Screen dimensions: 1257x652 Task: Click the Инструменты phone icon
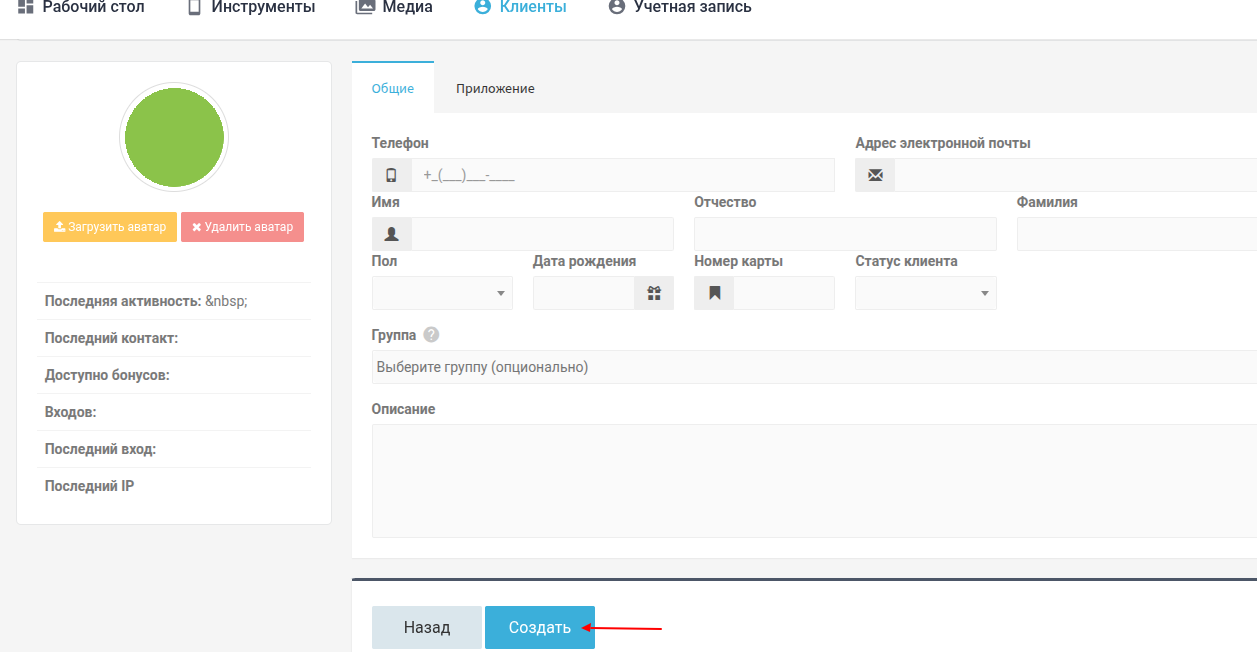pos(194,7)
